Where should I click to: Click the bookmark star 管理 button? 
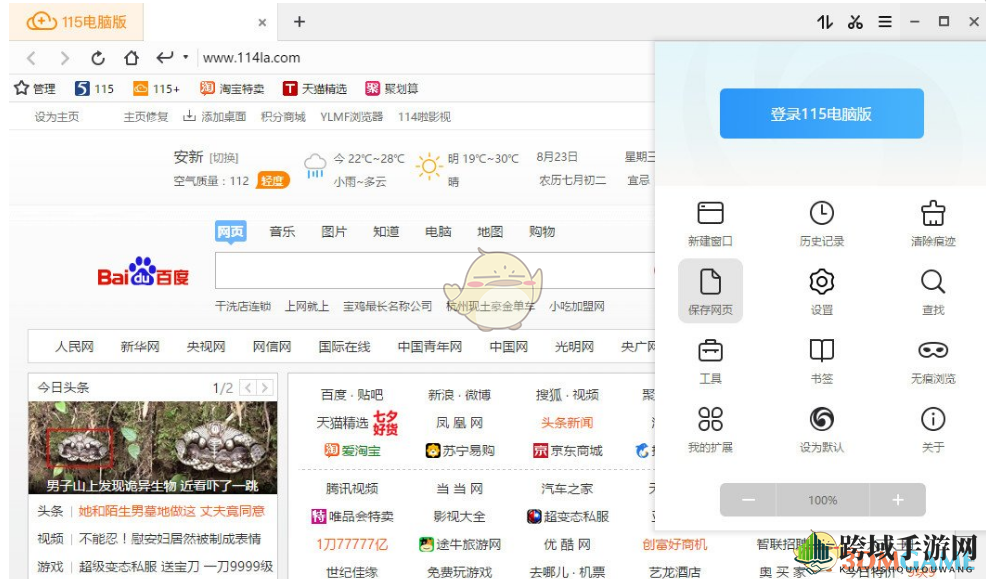coord(35,89)
